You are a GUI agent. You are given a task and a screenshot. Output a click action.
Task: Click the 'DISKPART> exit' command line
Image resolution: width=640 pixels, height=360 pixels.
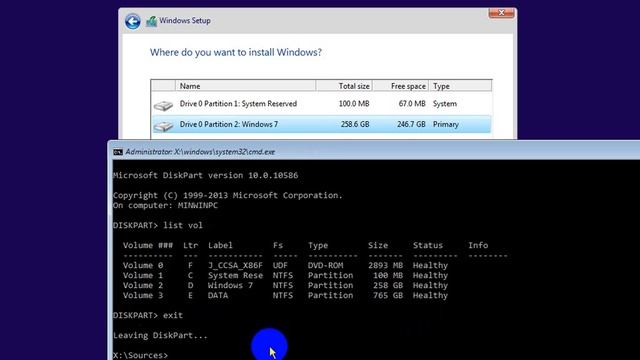pos(148,316)
